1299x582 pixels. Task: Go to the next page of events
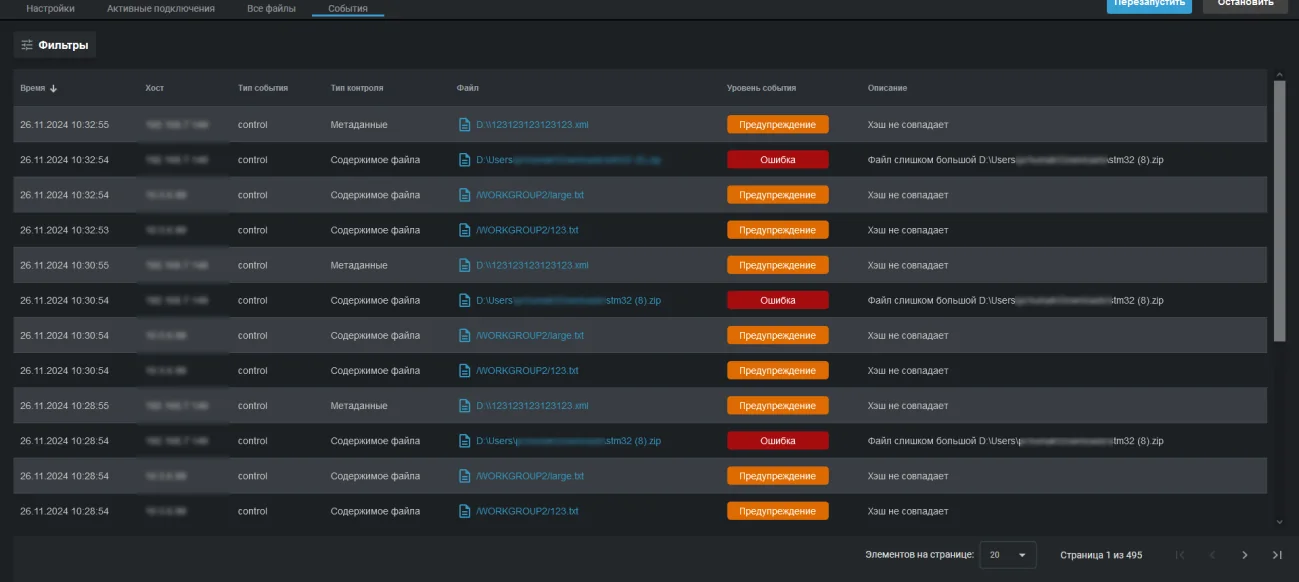[x=1245, y=555]
